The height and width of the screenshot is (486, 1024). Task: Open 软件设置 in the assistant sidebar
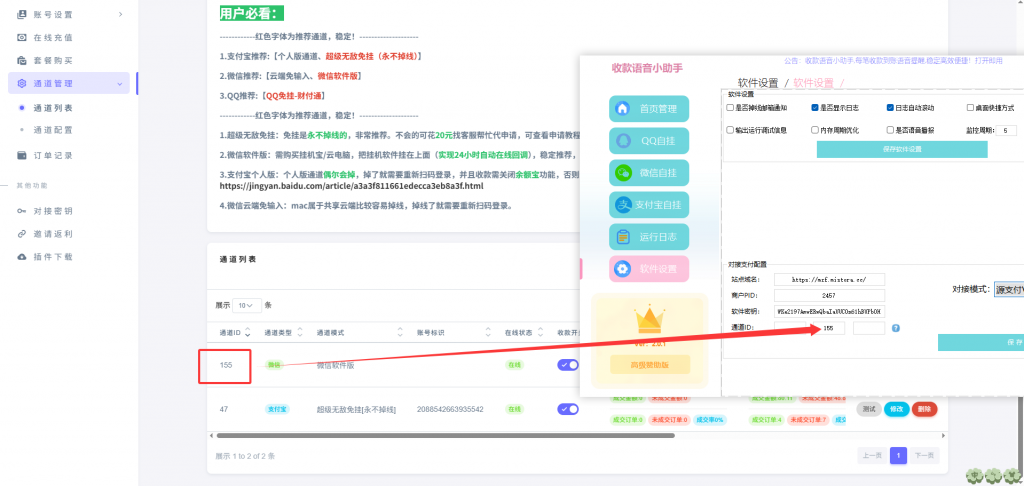(x=649, y=269)
